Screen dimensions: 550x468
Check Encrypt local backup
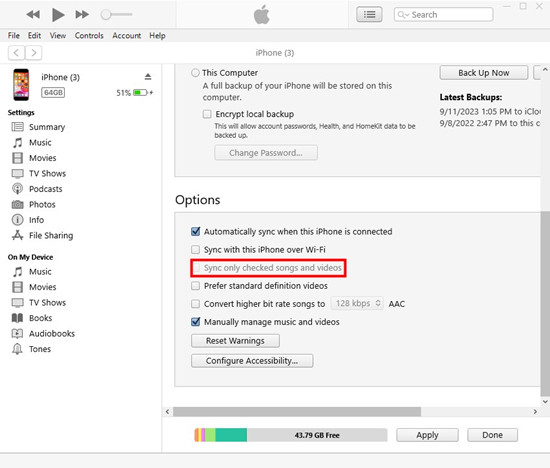[x=207, y=114]
